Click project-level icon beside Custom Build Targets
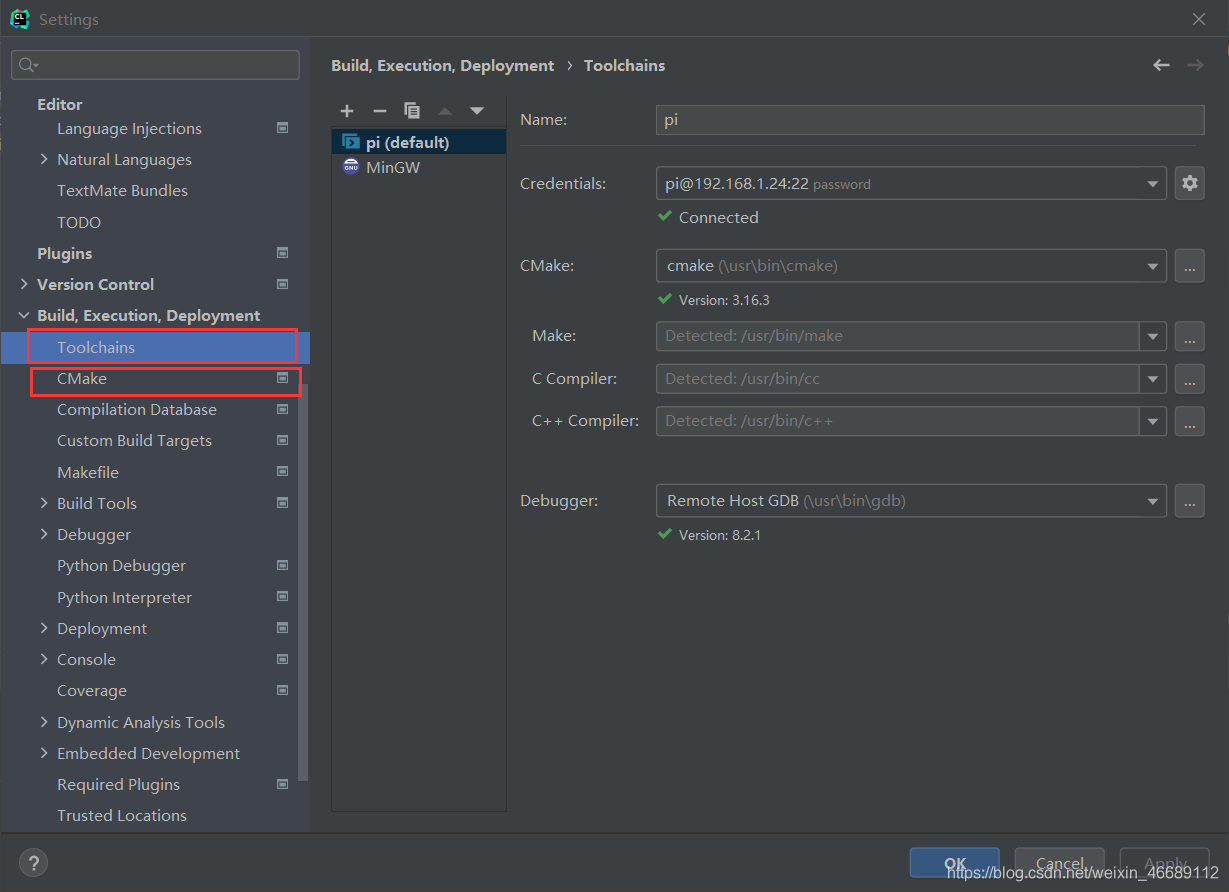Image resolution: width=1229 pixels, height=892 pixels. click(x=283, y=440)
